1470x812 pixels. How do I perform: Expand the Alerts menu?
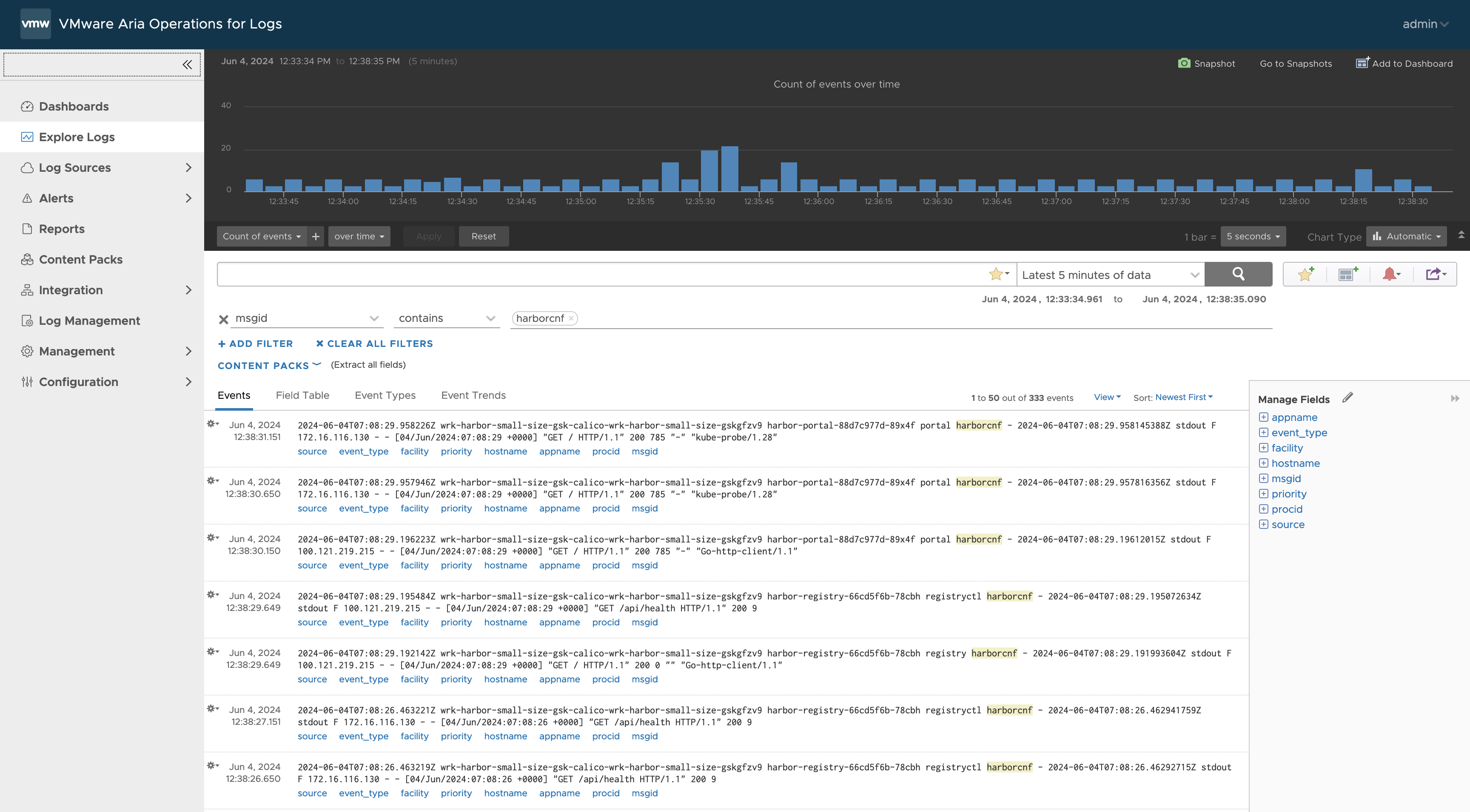(188, 198)
